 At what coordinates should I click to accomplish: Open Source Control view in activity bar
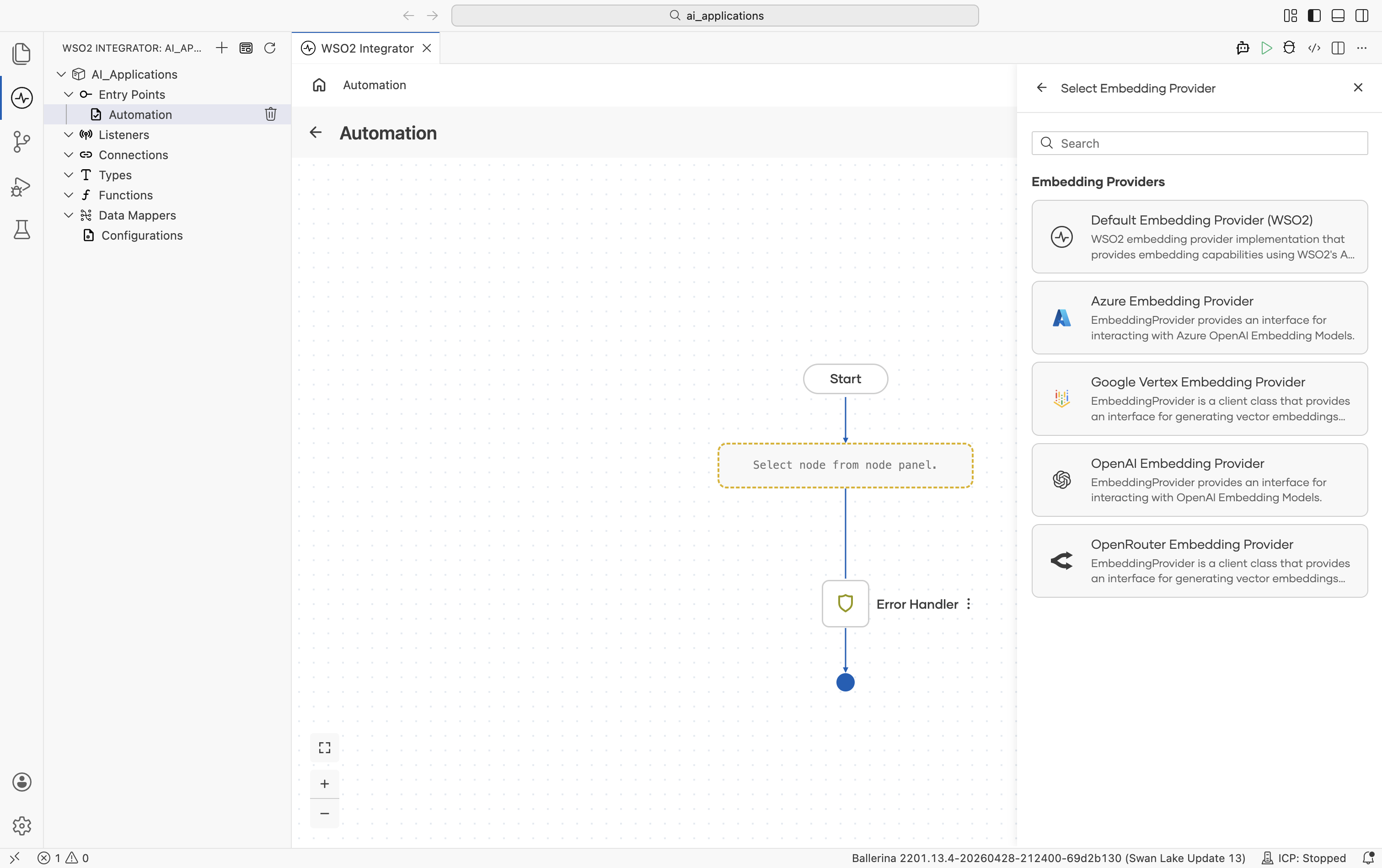21,141
